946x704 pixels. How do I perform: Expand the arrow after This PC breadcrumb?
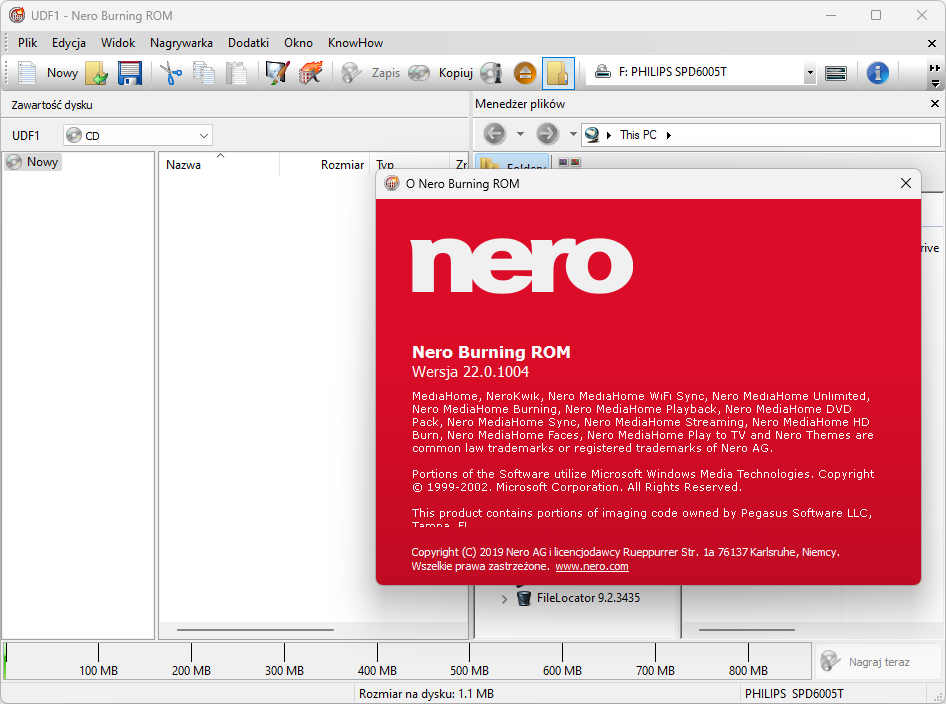coord(668,135)
